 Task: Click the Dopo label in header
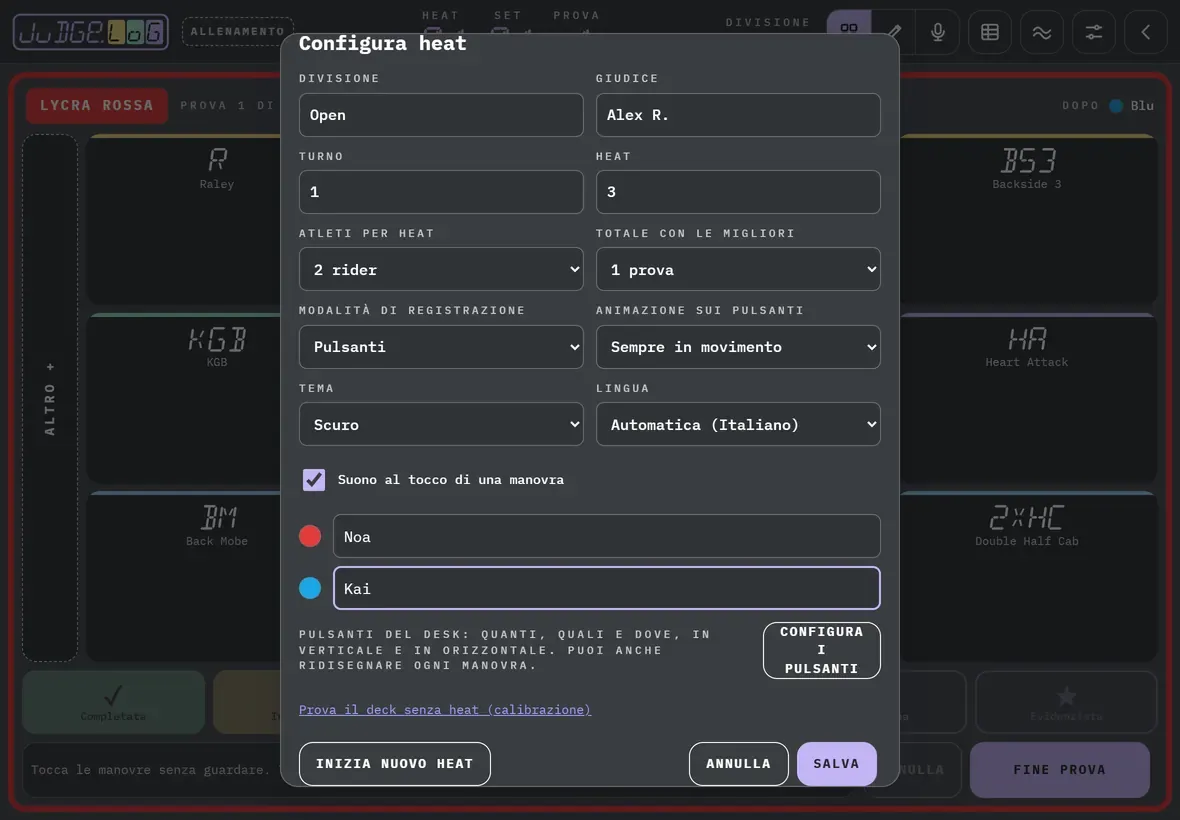[x=1081, y=105]
